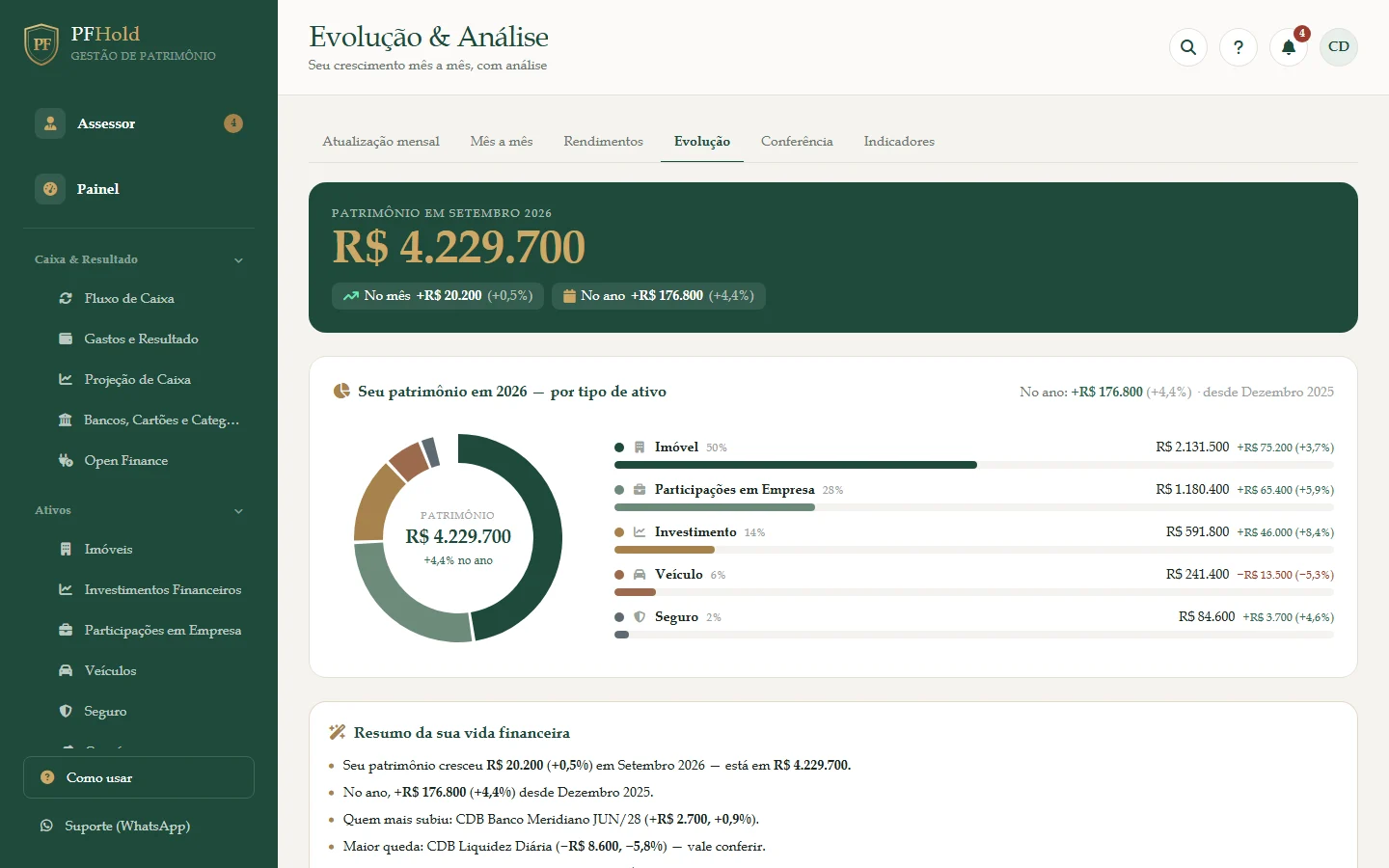Click the Maior queda CDB Liquidez Diária line

click(554, 847)
